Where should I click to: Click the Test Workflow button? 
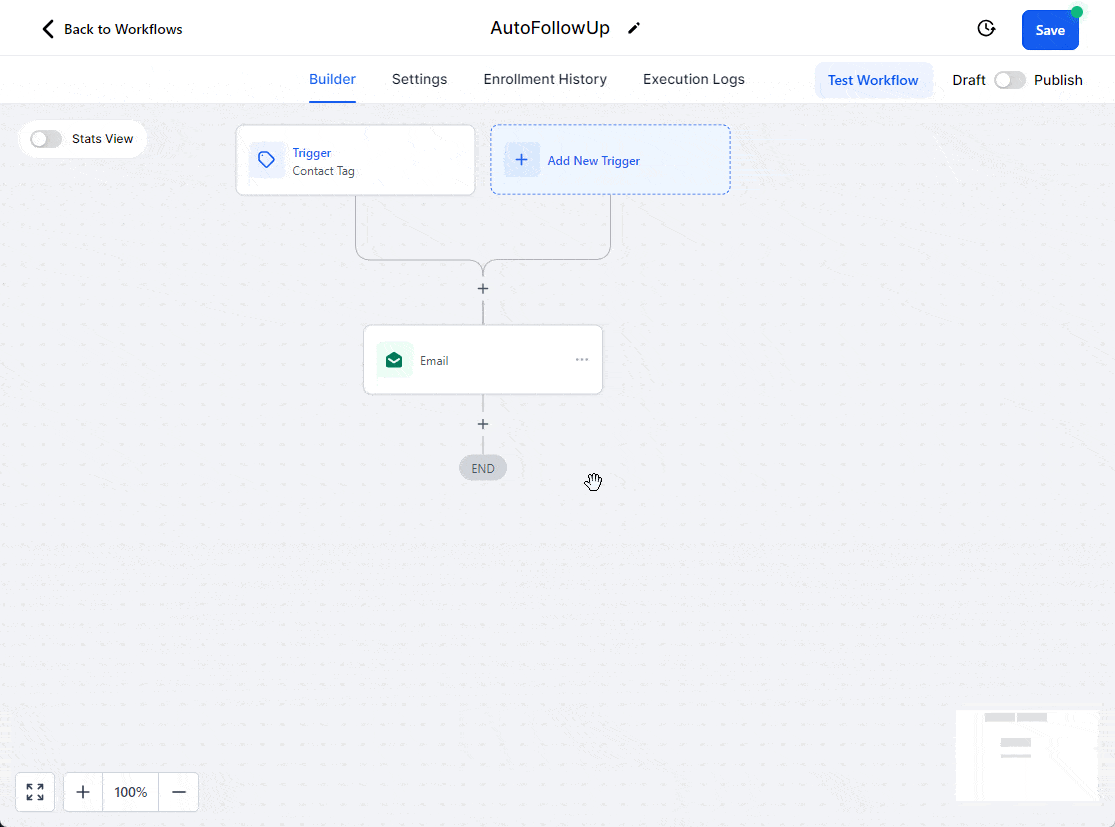click(x=873, y=80)
